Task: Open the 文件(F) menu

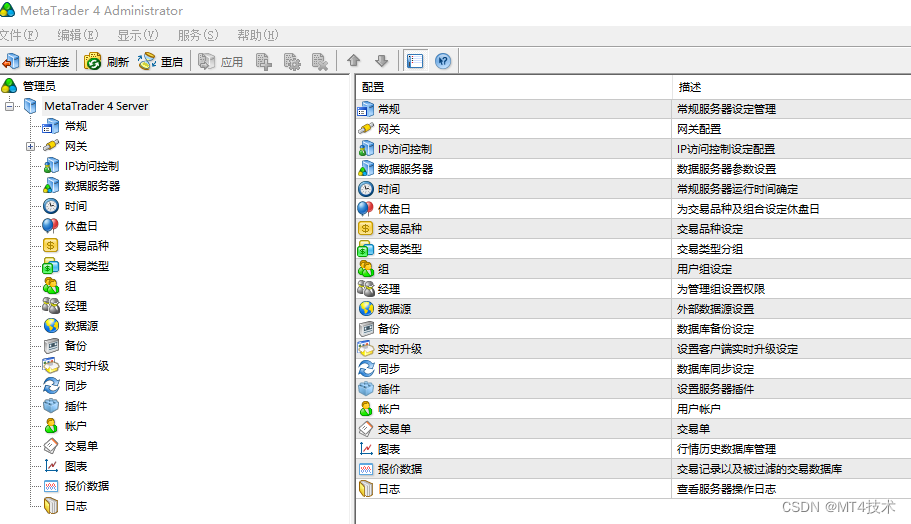Action: click(19, 35)
